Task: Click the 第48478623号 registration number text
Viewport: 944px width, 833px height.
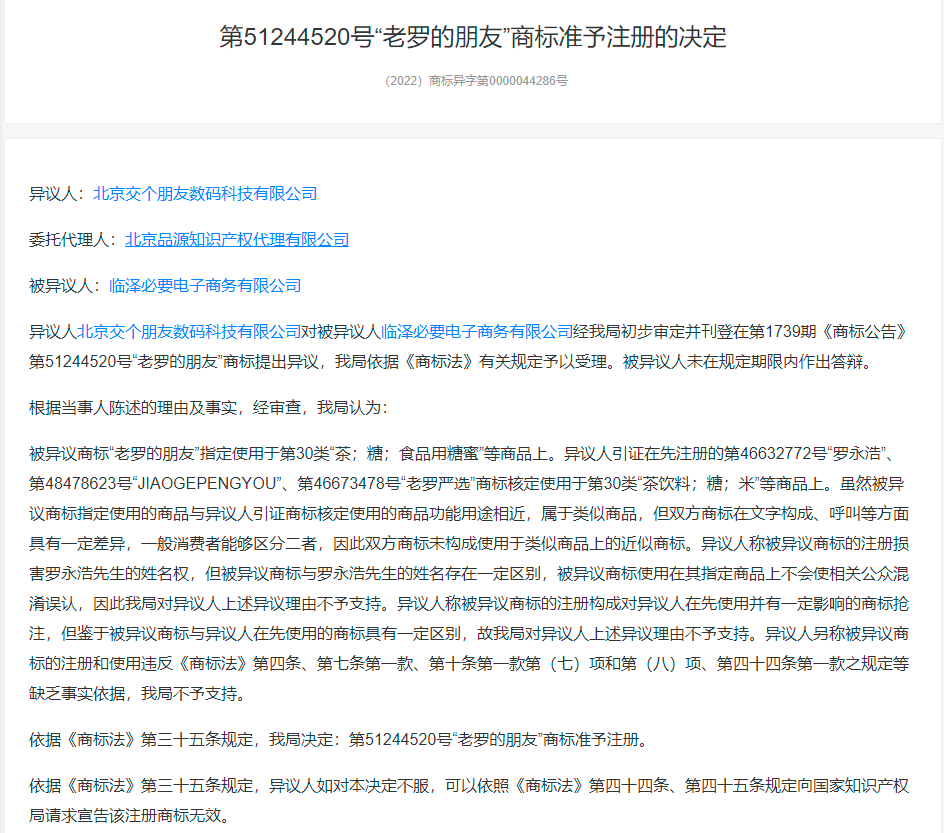Action: (x=72, y=482)
